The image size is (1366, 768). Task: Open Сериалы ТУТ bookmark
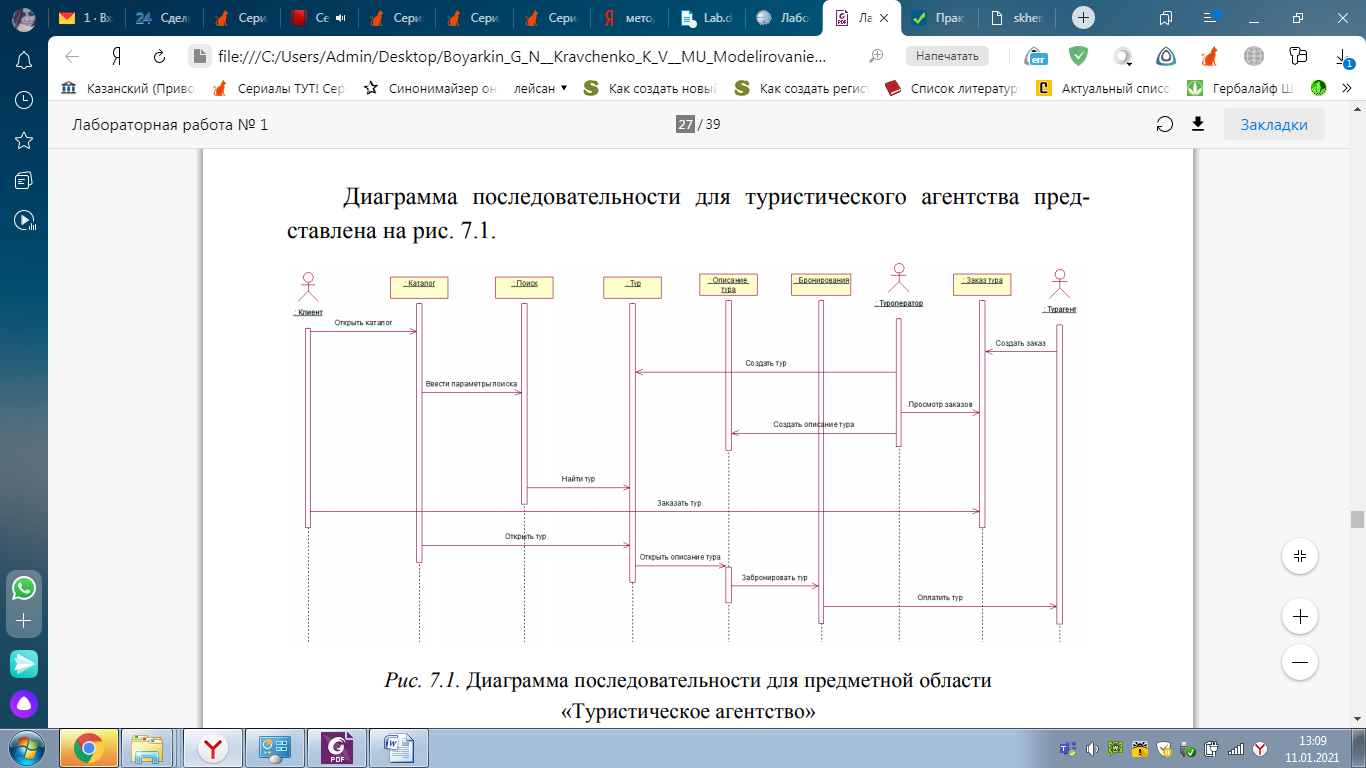point(279,88)
